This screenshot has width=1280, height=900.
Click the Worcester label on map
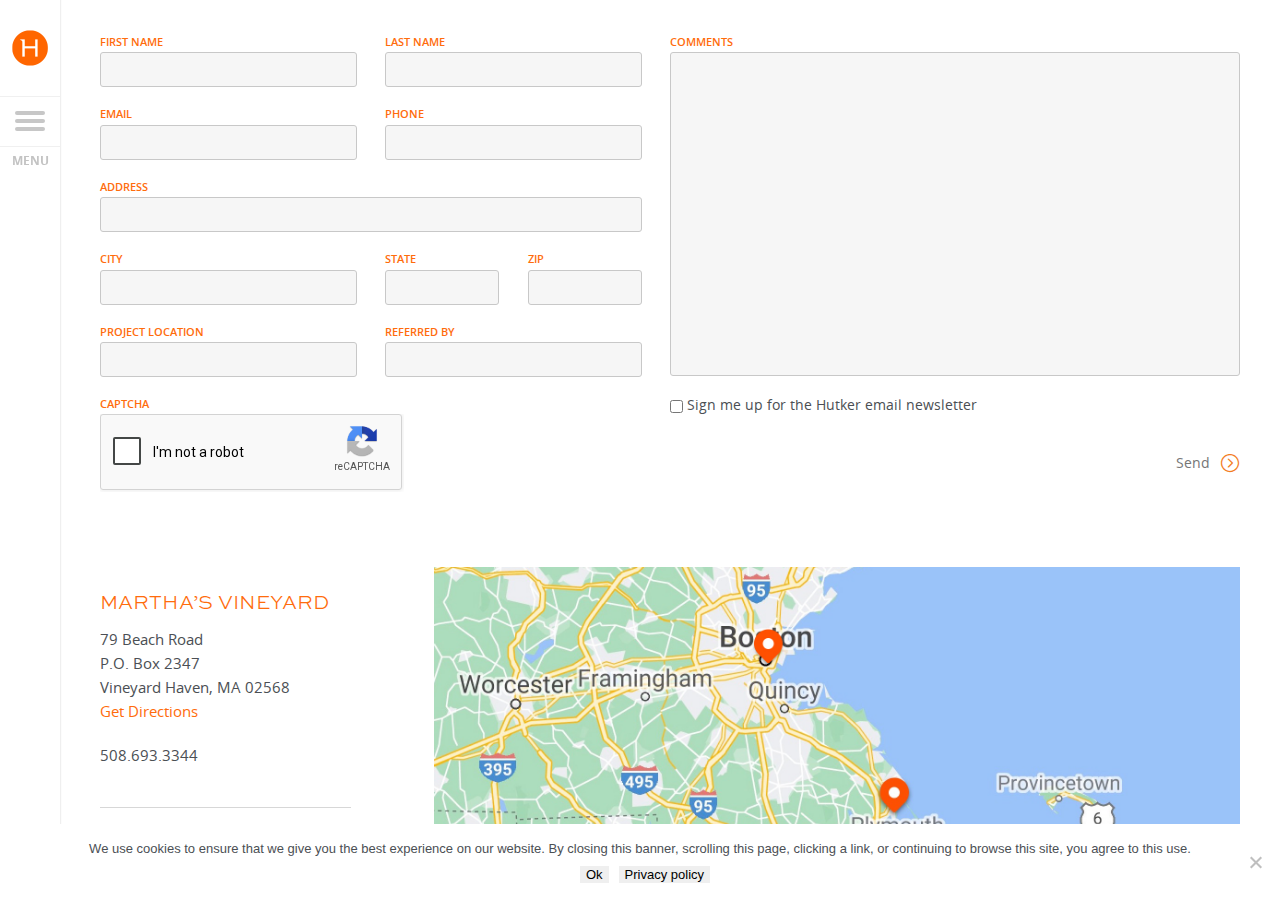pyautogui.click(x=515, y=685)
